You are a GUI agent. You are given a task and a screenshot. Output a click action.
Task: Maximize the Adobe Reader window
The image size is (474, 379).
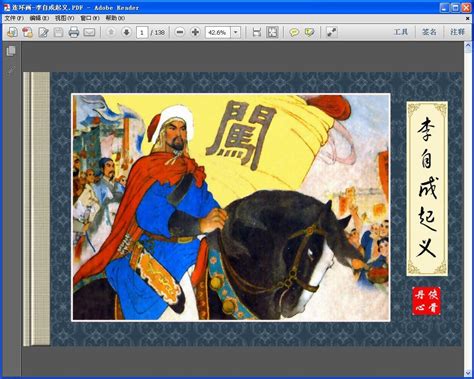(455, 8)
